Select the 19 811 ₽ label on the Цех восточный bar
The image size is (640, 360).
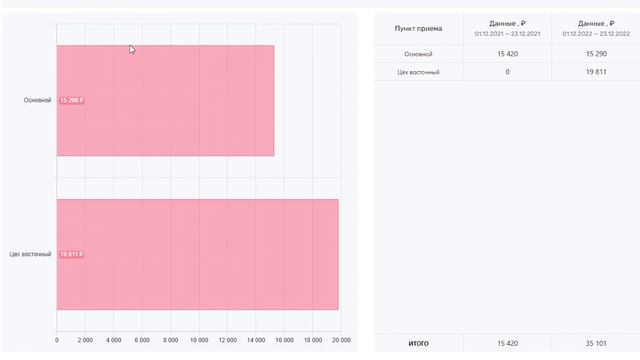[x=72, y=254]
